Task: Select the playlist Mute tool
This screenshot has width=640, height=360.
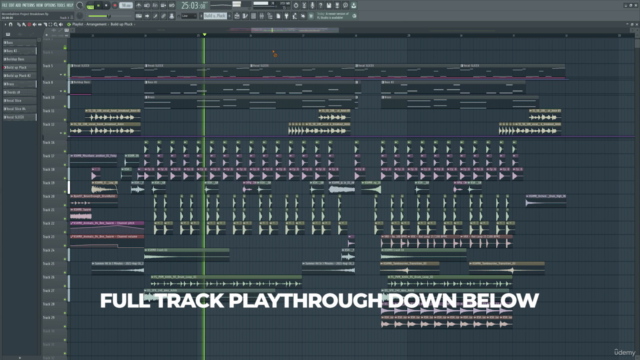Action: tap(34, 24)
